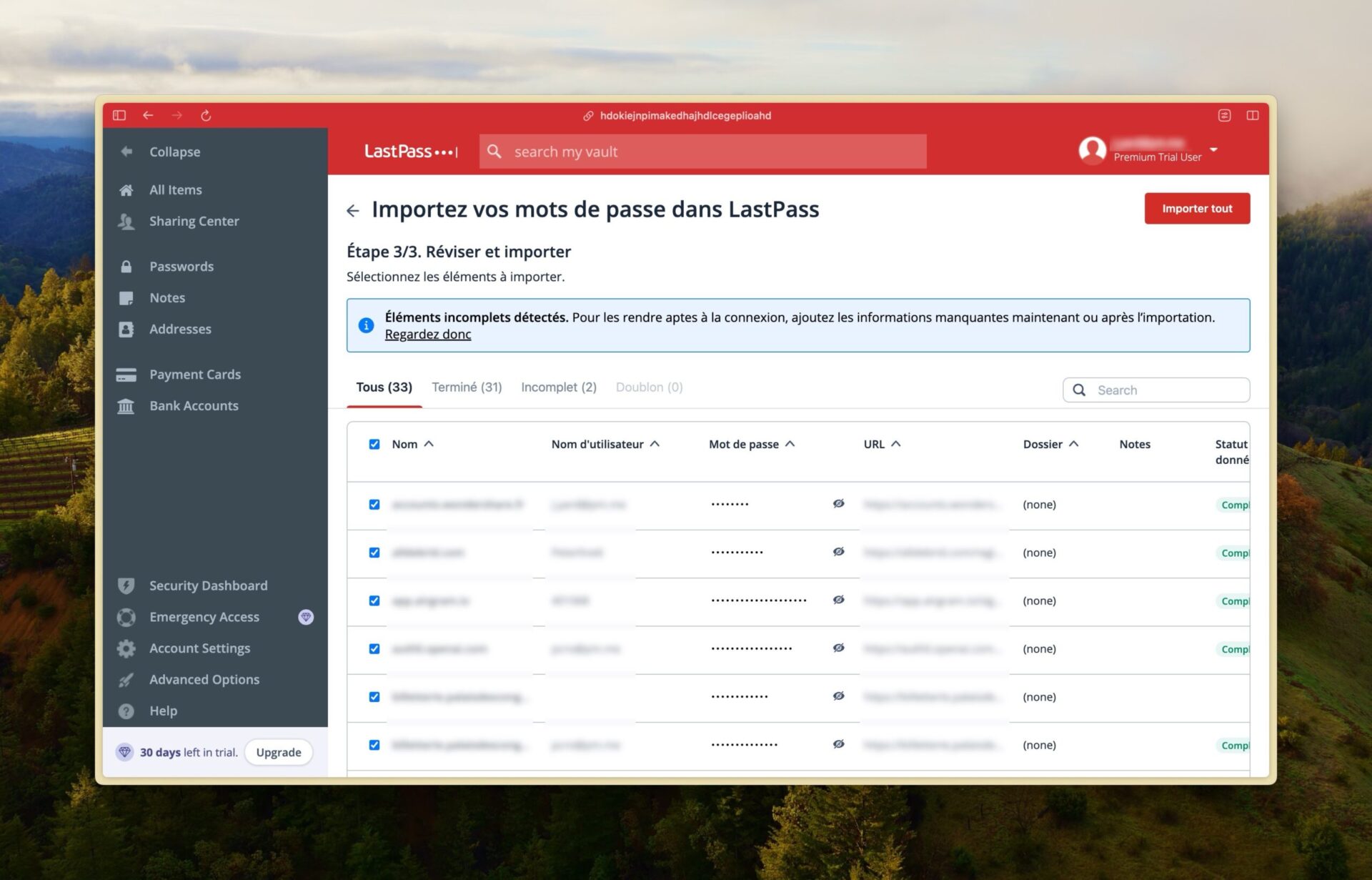Click the Collapse arrow icon in the sidebar
This screenshot has width=1372, height=880.
pos(126,152)
